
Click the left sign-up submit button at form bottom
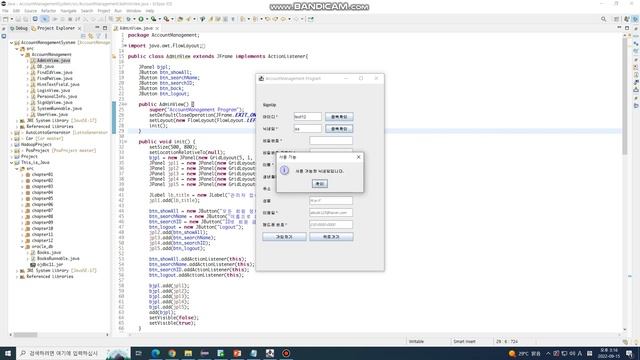coord(284,237)
